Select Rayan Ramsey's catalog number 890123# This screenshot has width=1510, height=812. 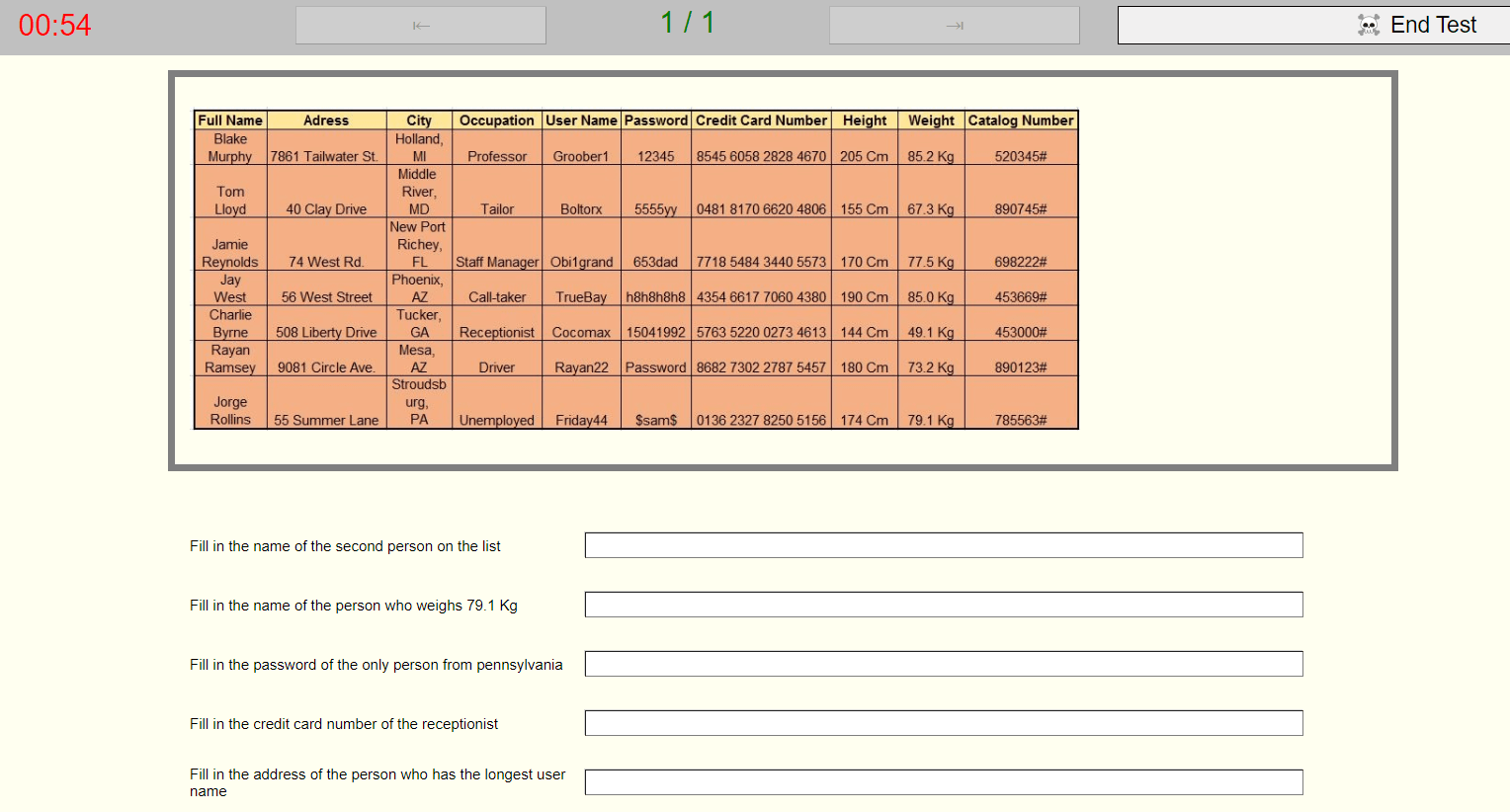pos(1021,366)
